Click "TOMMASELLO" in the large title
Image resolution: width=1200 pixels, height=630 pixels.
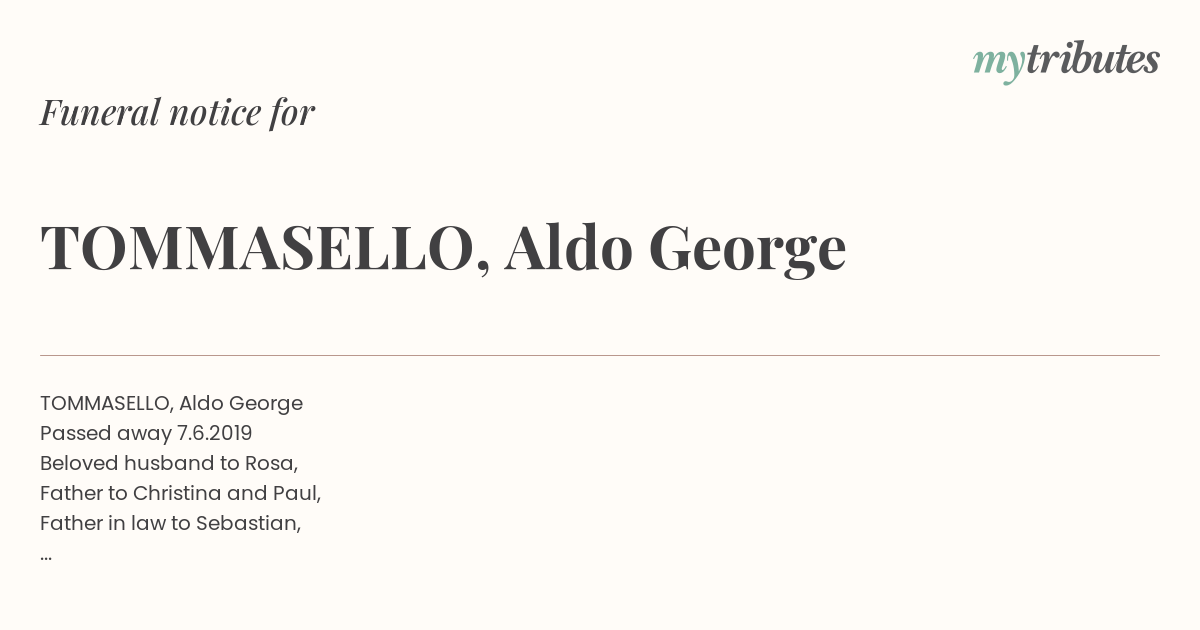258,248
